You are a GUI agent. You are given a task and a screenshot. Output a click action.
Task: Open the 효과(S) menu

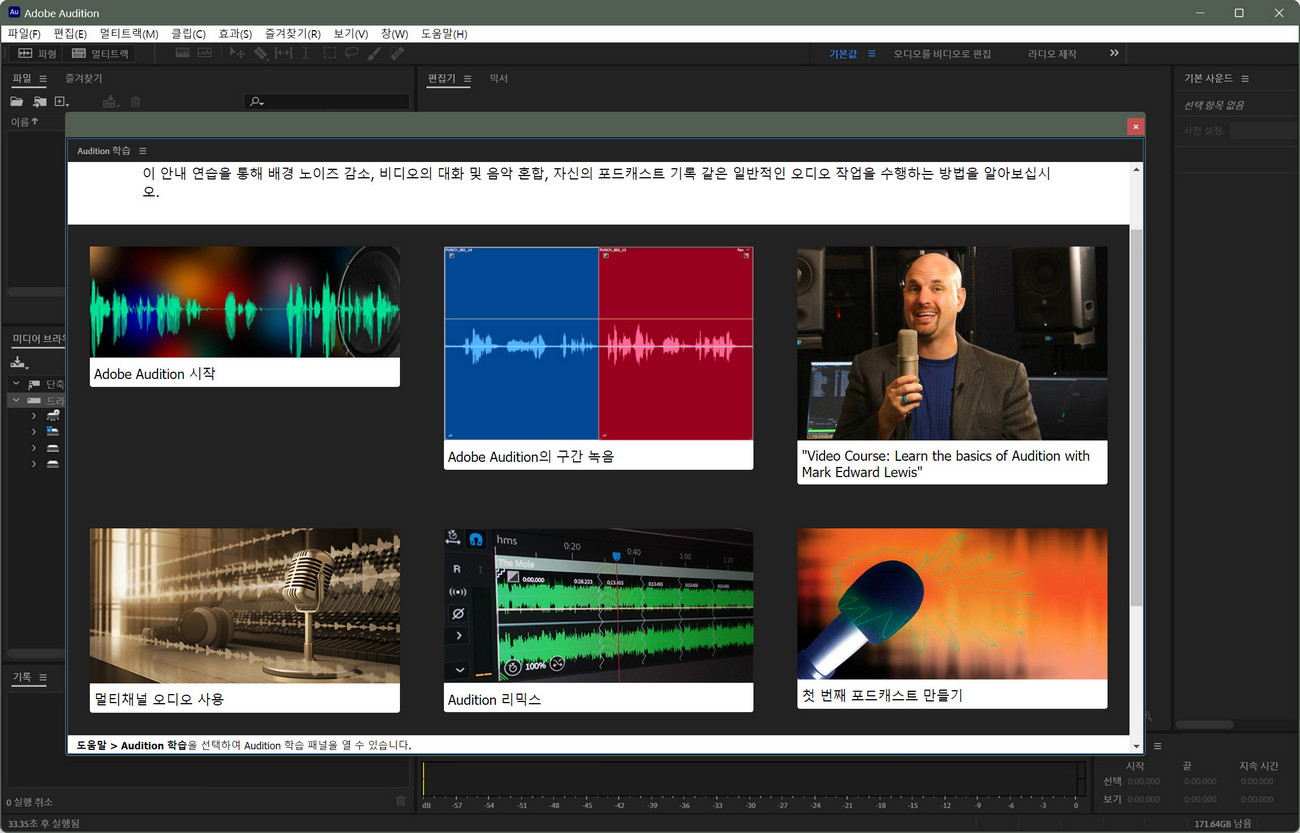pos(235,34)
